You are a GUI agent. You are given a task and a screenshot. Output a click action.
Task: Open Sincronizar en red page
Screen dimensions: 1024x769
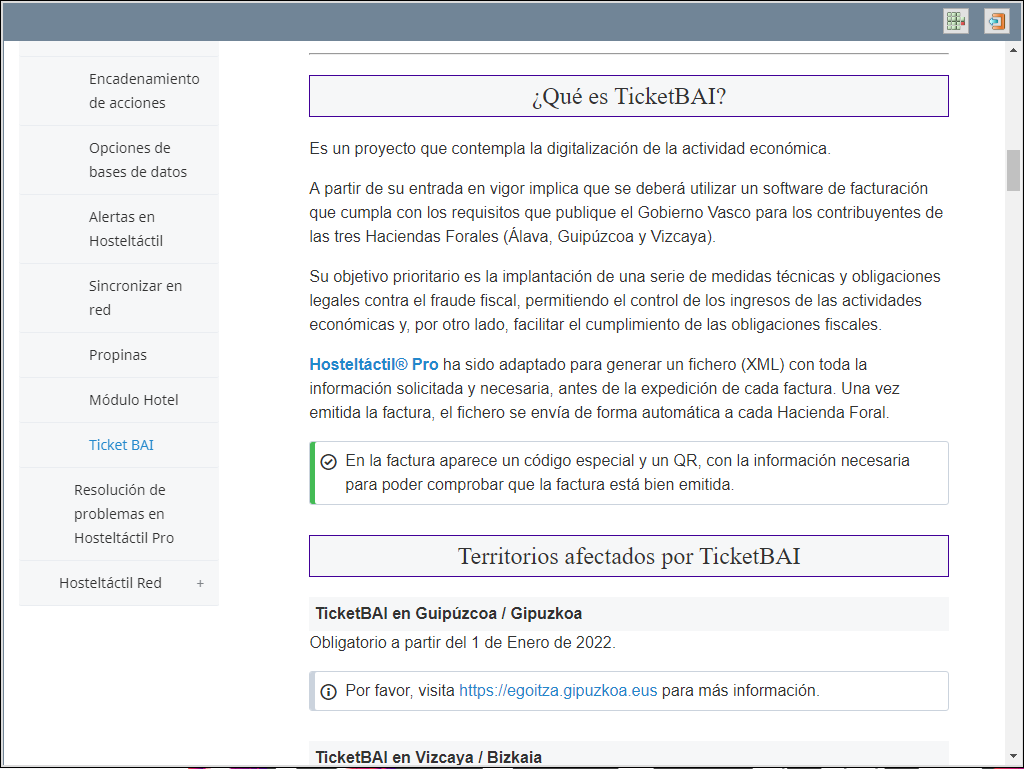135,298
